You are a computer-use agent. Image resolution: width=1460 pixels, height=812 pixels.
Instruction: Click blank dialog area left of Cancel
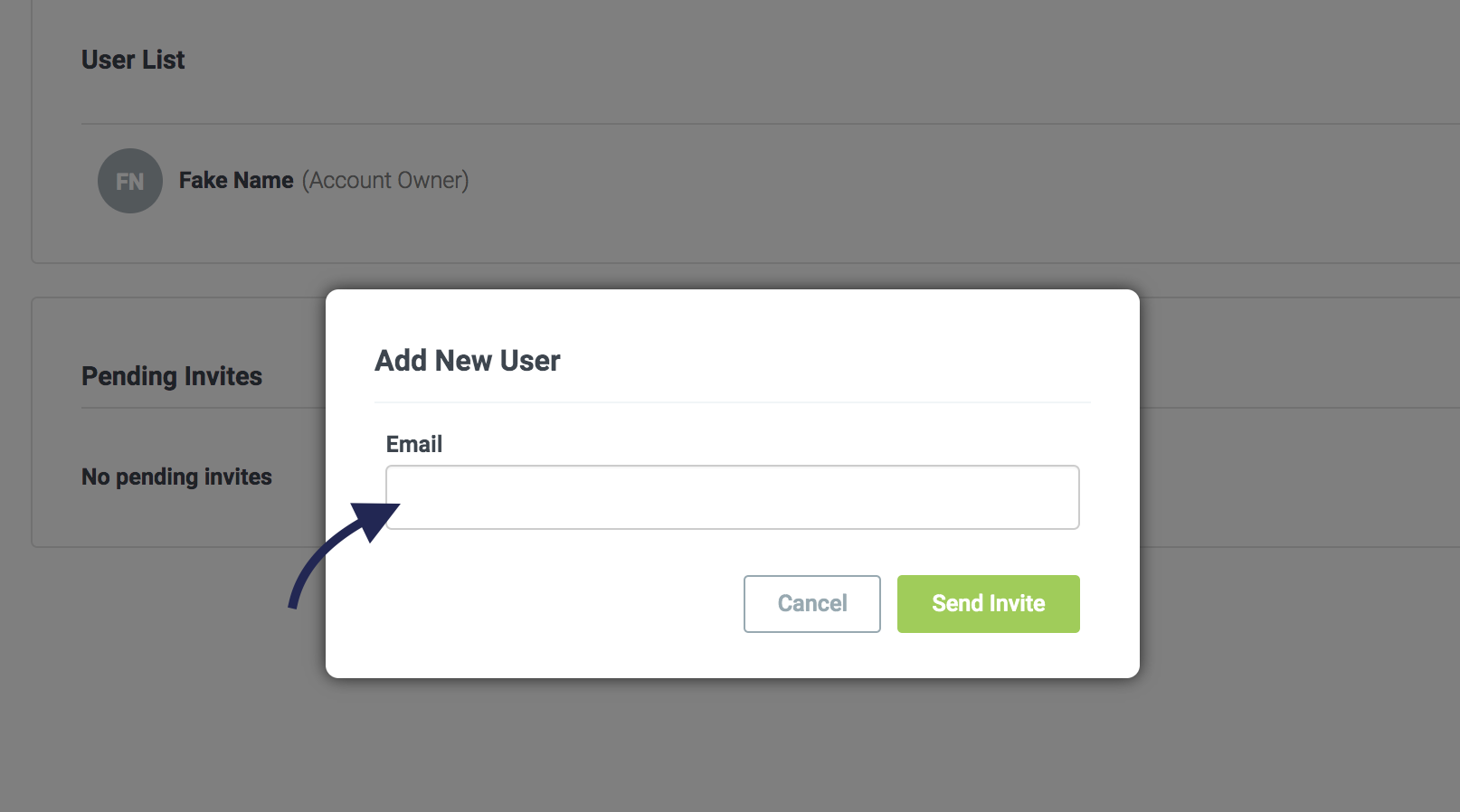click(x=552, y=604)
